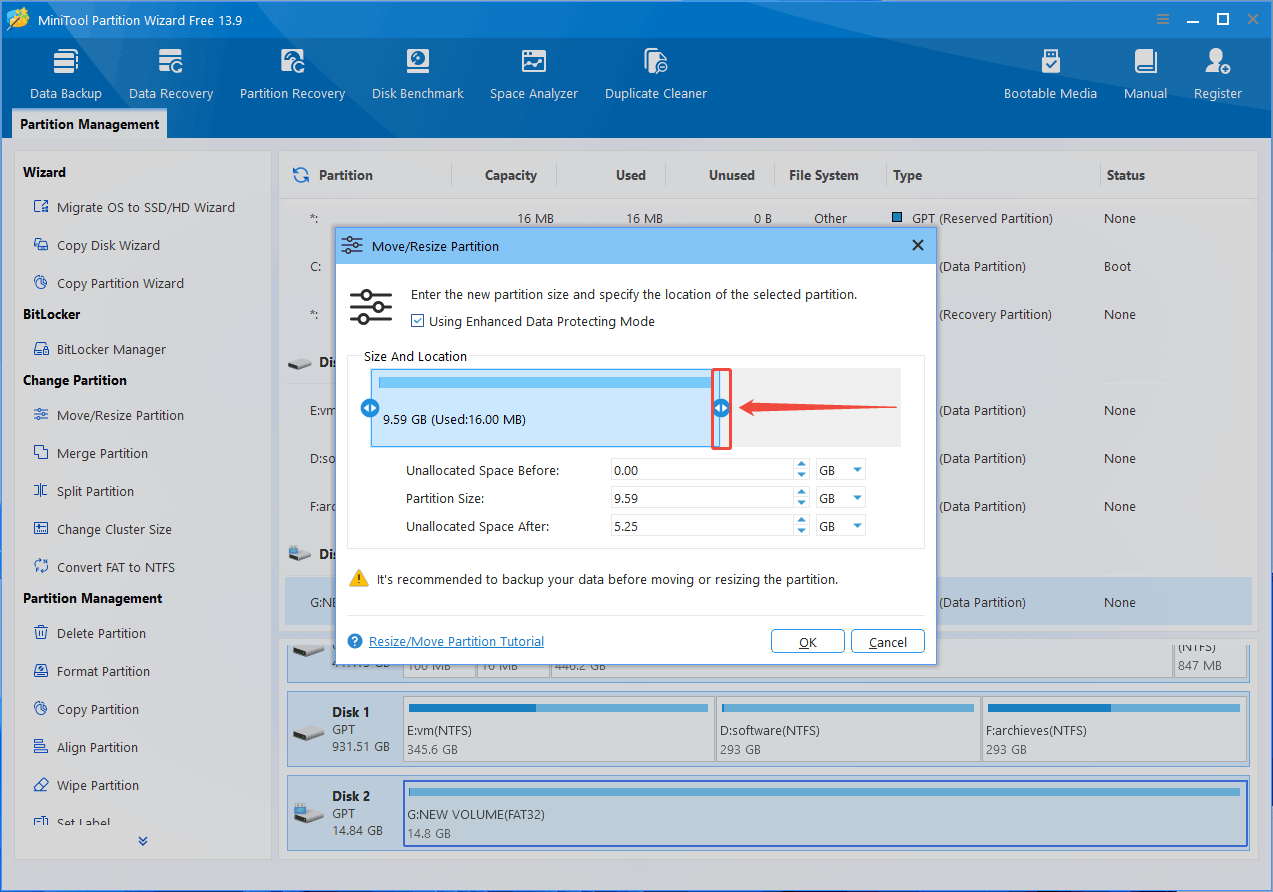
Task: Expand more sidebar actions with the double chevron
Action: pos(143,841)
